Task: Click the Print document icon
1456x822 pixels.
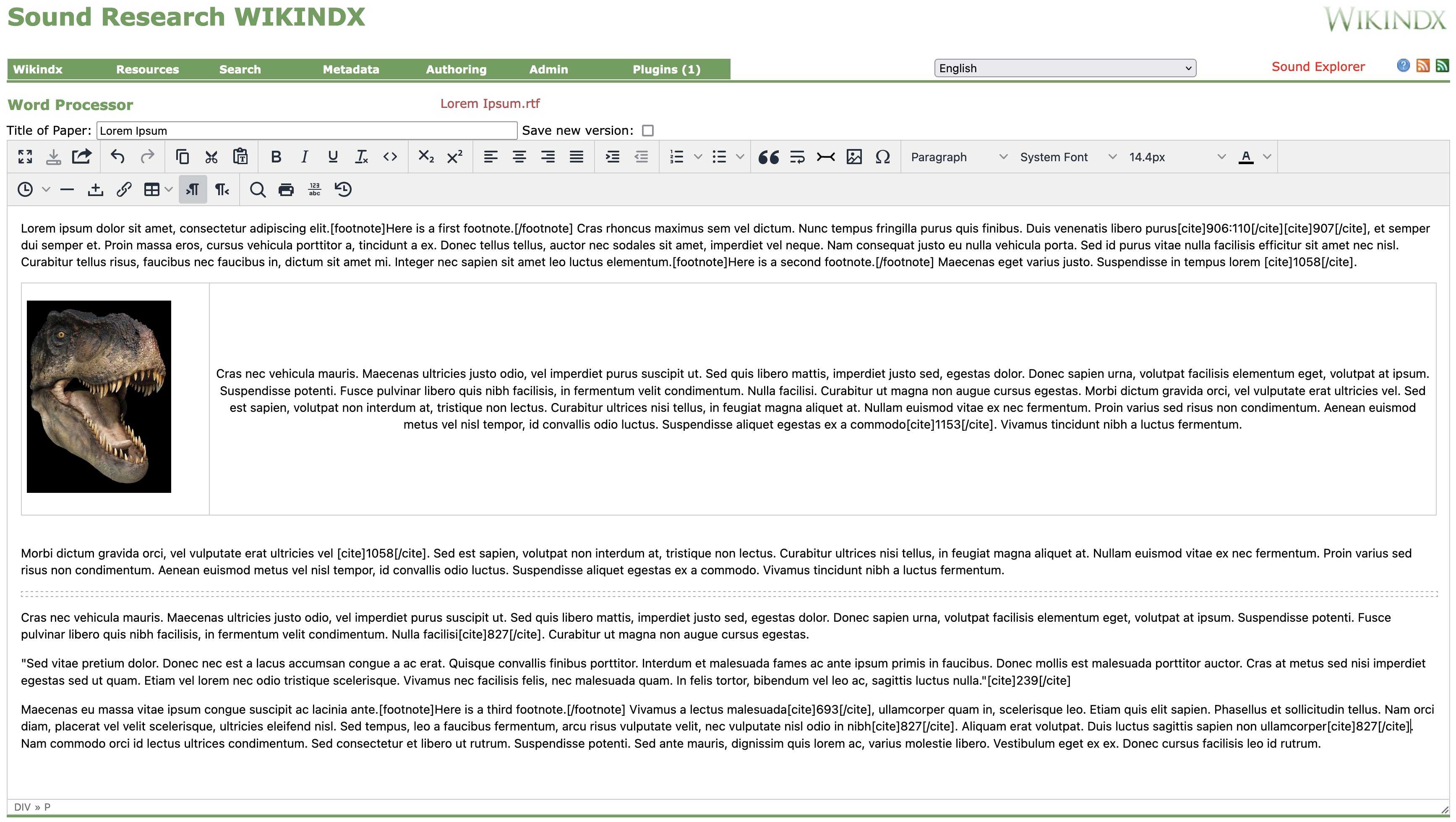Action: coord(286,189)
